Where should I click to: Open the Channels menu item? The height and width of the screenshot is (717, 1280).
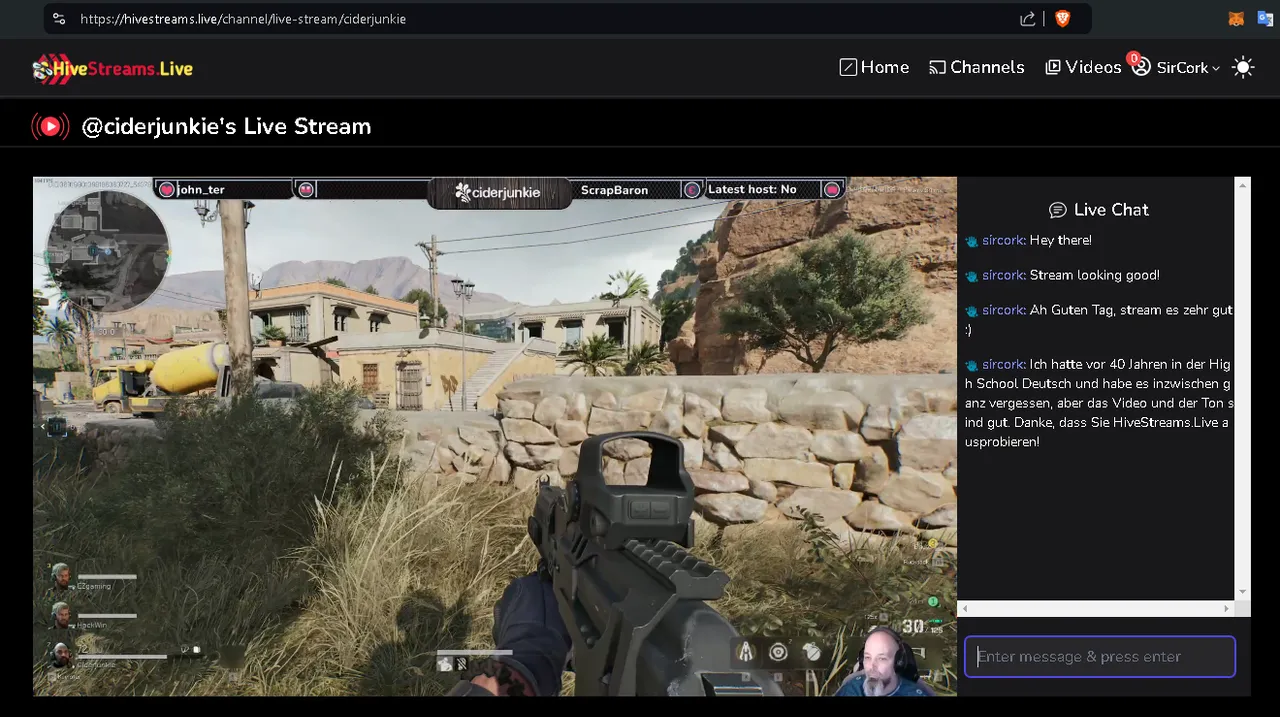tap(976, 67)
